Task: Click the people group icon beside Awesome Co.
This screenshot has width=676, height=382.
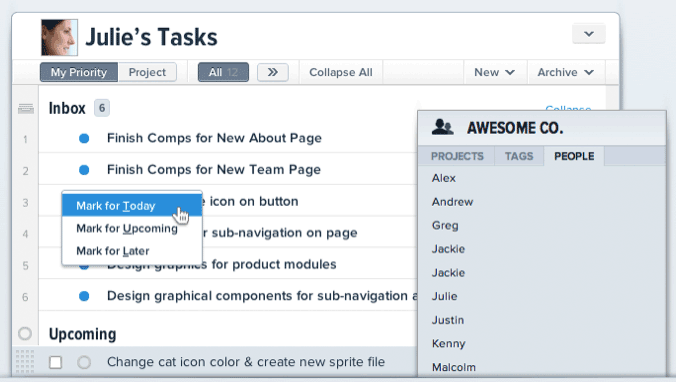Action: pos(442,127)
